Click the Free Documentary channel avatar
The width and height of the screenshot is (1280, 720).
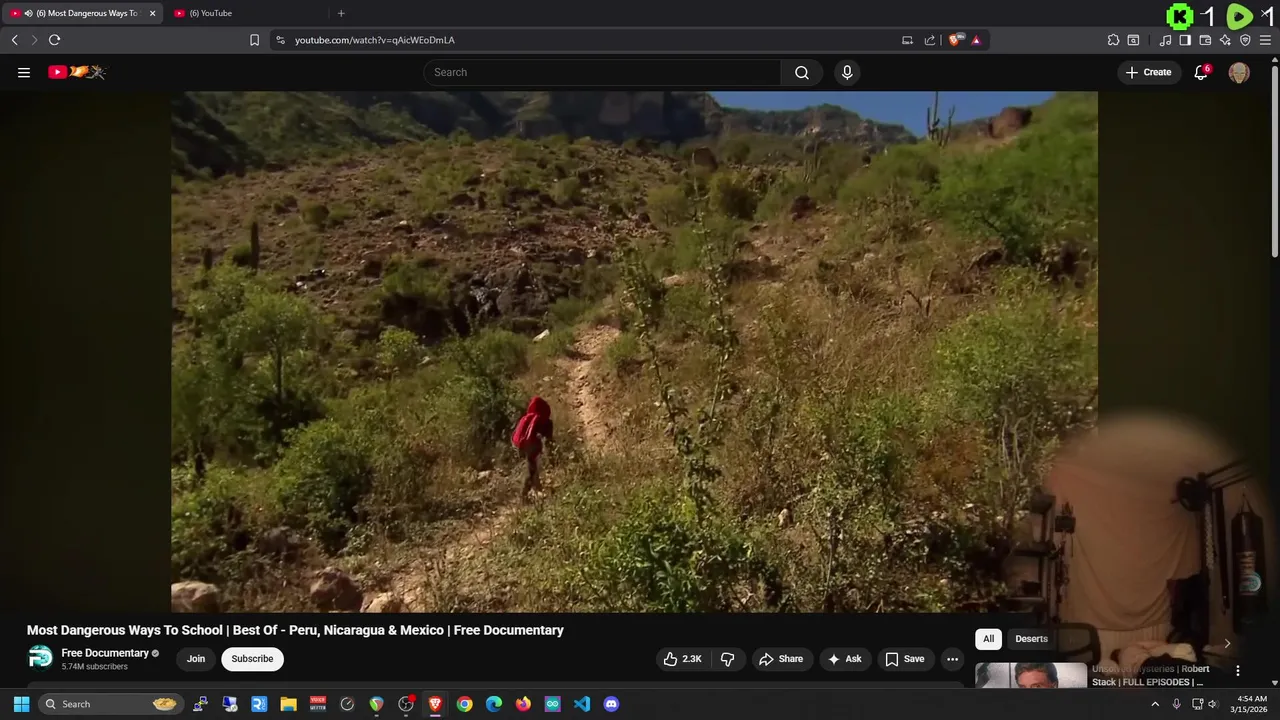click(x=40, y=658)
